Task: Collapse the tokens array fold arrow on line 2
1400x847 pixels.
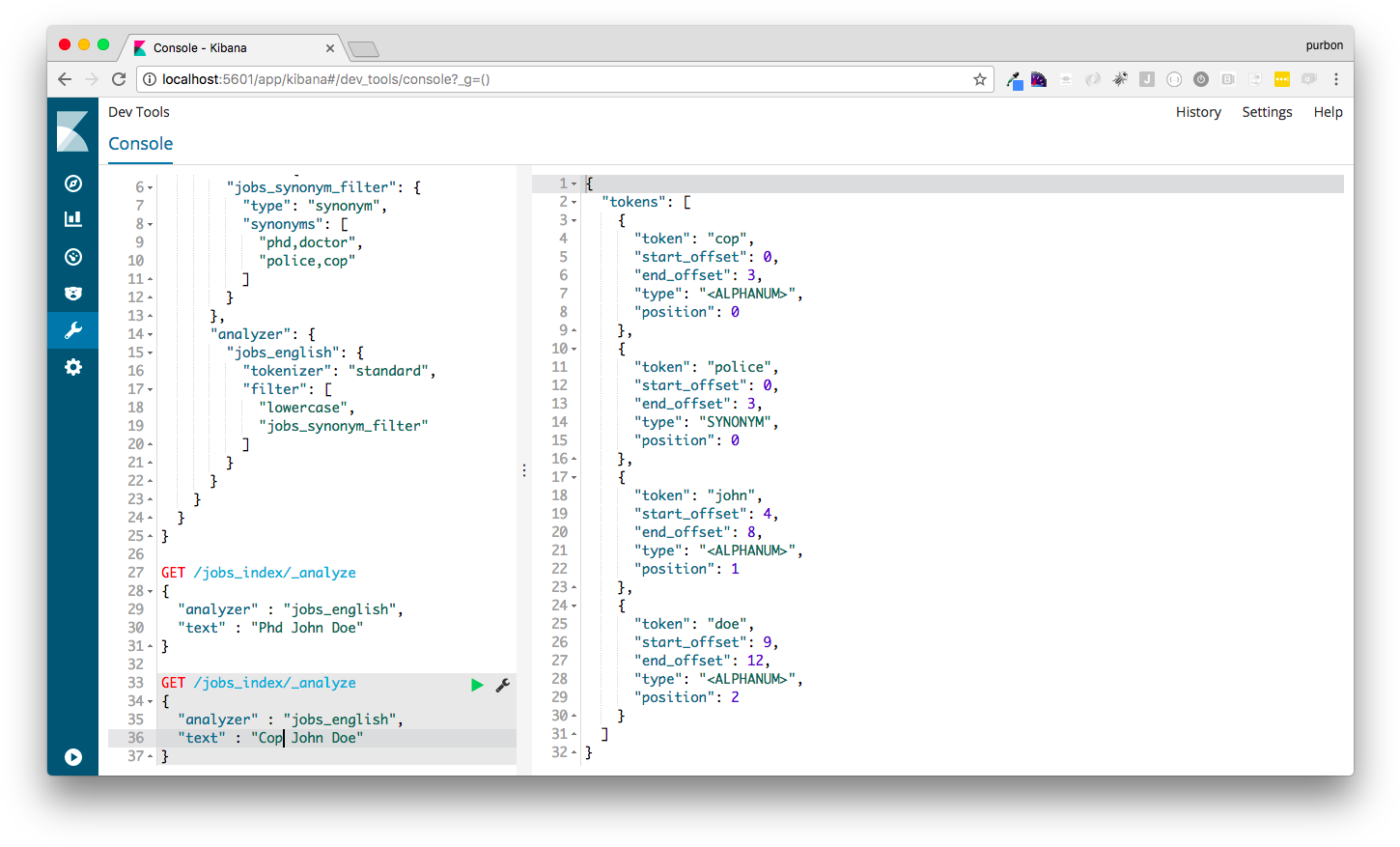Action: tap(574, 201)
